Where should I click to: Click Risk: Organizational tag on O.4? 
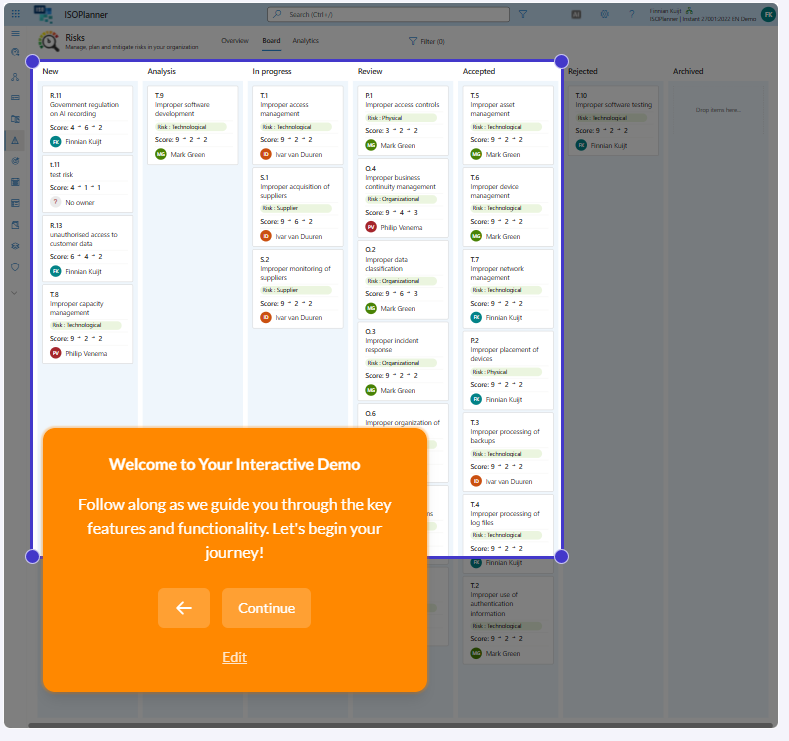[x=401, y=199]
